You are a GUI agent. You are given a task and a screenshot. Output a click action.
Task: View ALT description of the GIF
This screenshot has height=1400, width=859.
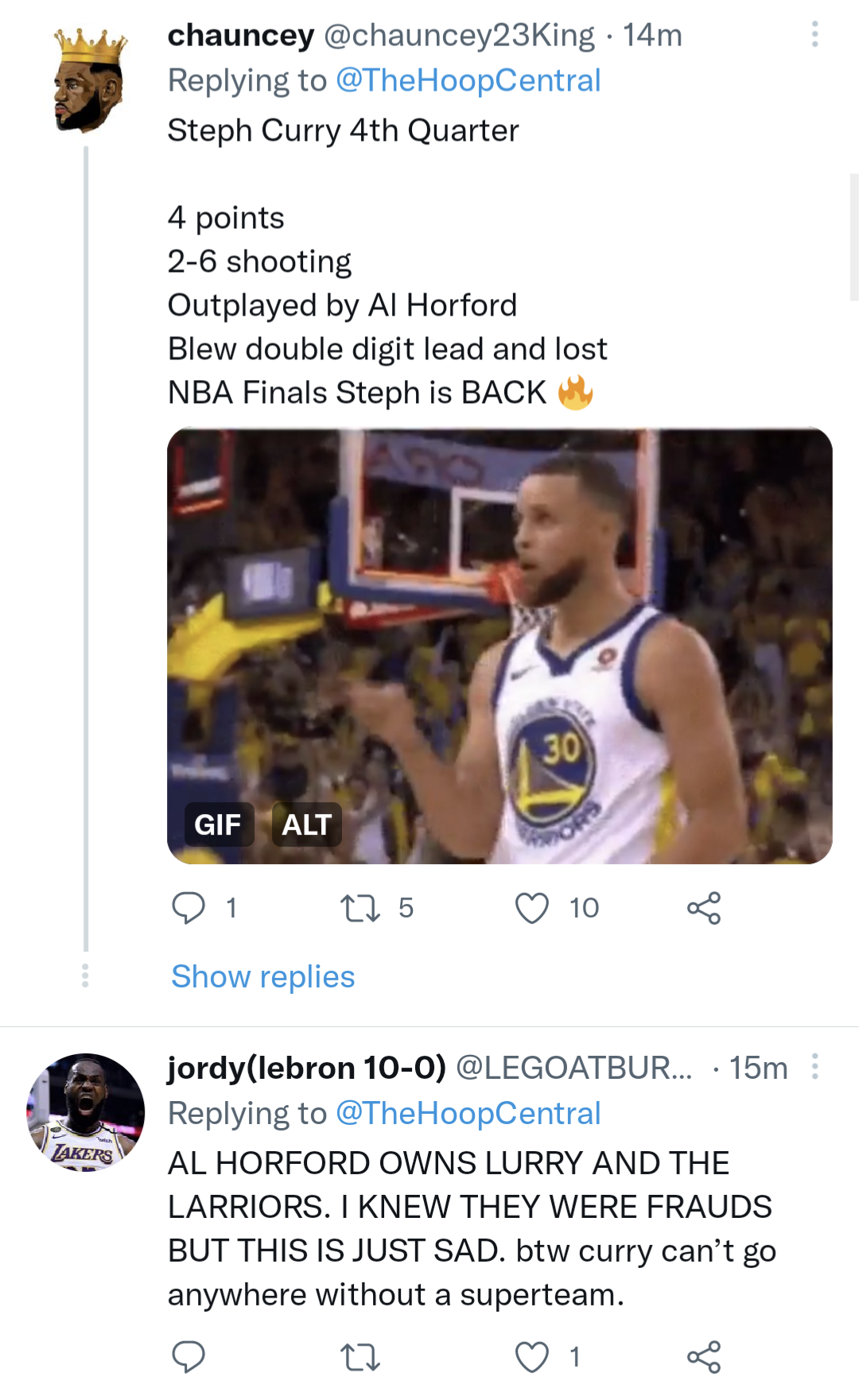pyautogui.click(x=307, y=824)
